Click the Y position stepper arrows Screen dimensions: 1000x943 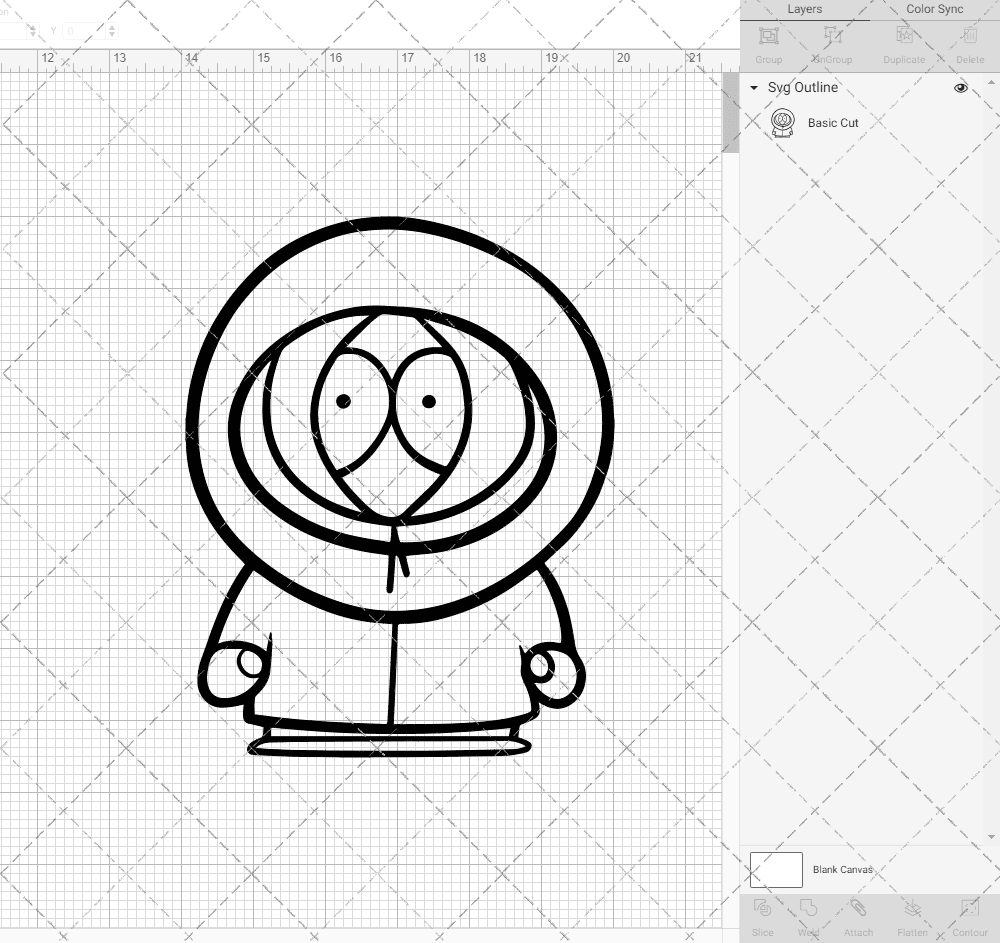pyautogui.click(x=112, y=31)
